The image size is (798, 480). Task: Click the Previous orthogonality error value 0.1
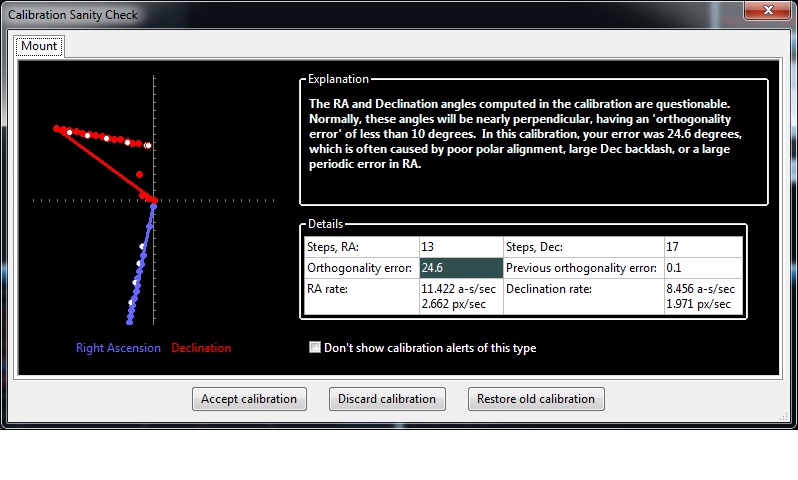point(703,268)
